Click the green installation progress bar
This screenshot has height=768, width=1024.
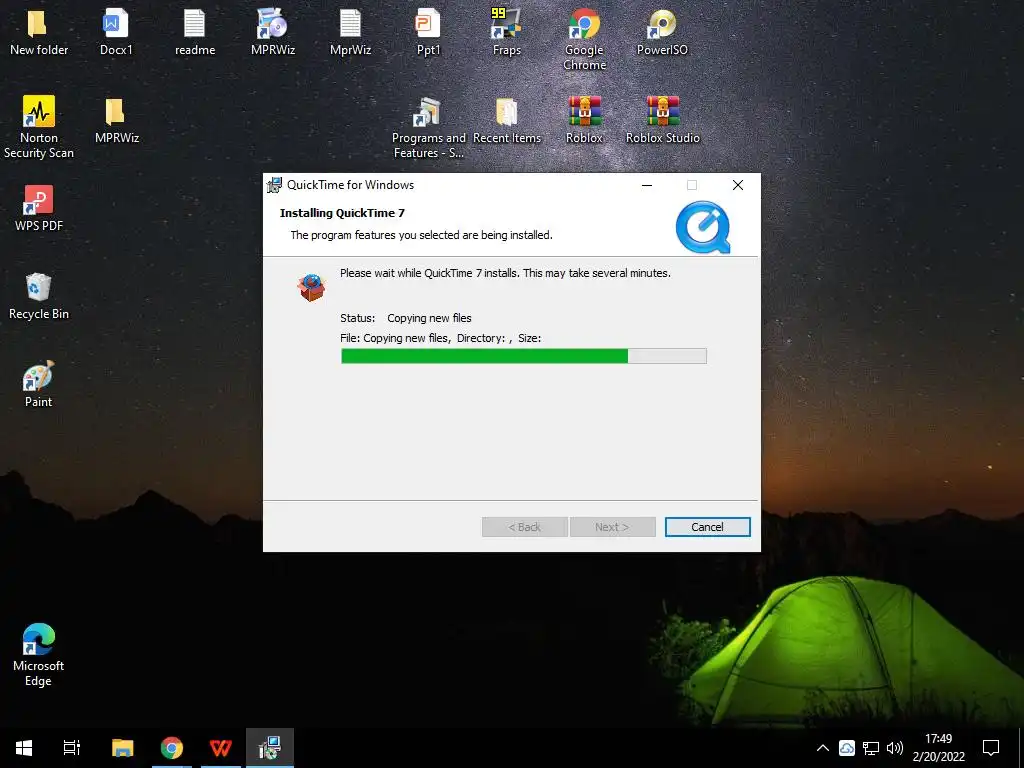(524, 356)
